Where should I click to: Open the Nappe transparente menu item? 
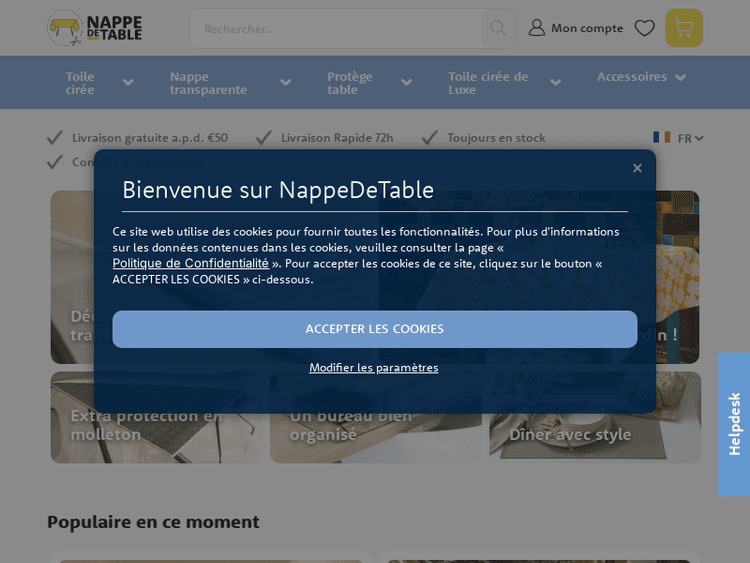click(x=208, y=83)
